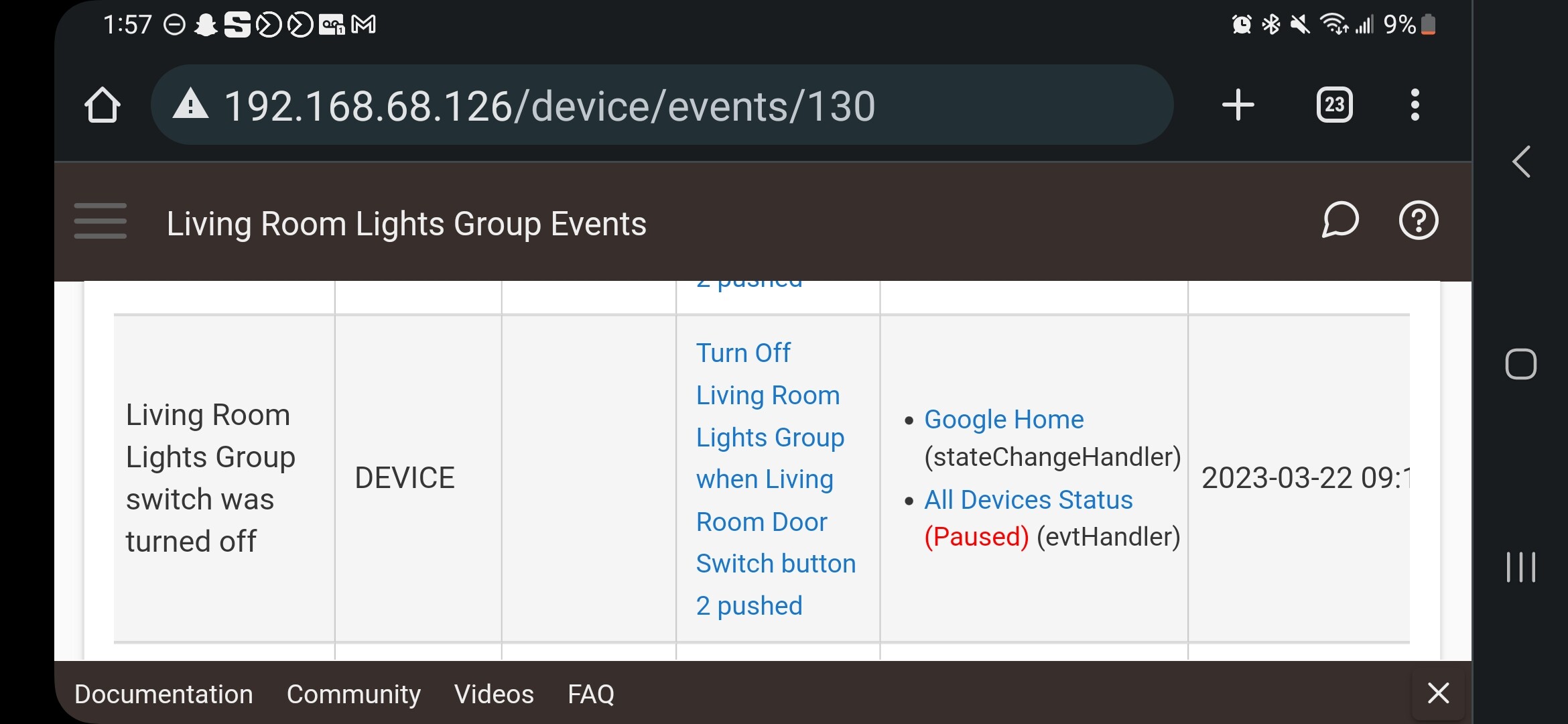Tap the Android back chevron

point(1521,162)
